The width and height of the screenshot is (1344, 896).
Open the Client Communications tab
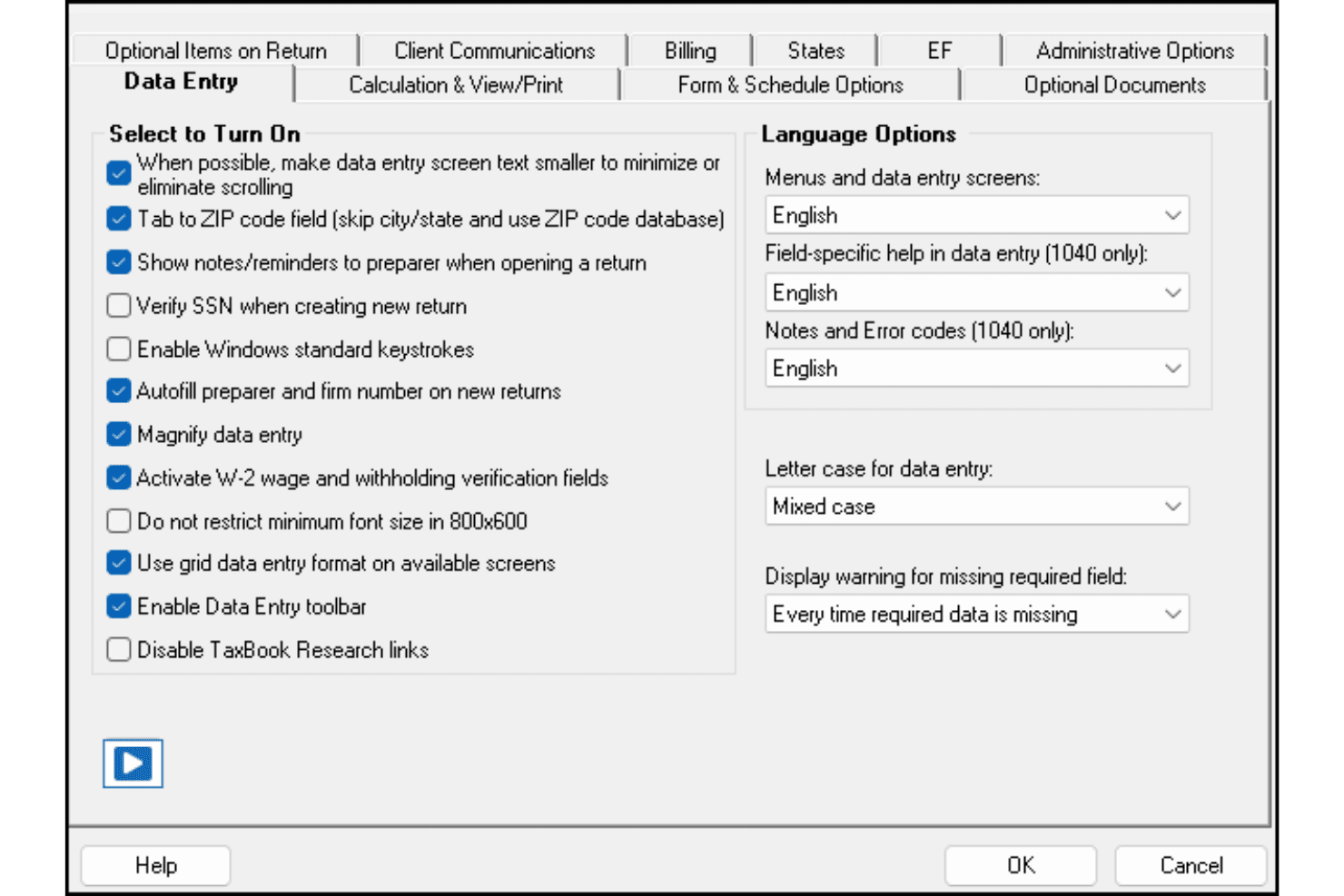tap(495, 51)
